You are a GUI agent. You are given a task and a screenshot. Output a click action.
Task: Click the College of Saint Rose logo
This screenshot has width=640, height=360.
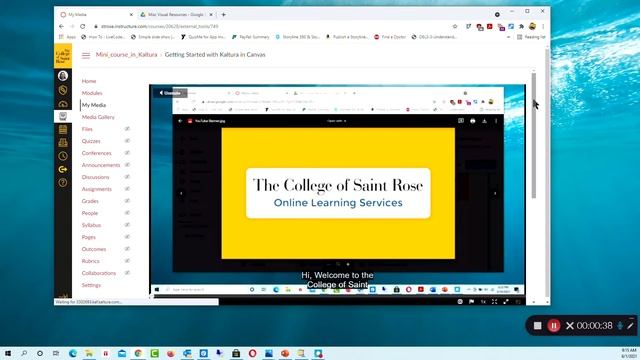63,56
